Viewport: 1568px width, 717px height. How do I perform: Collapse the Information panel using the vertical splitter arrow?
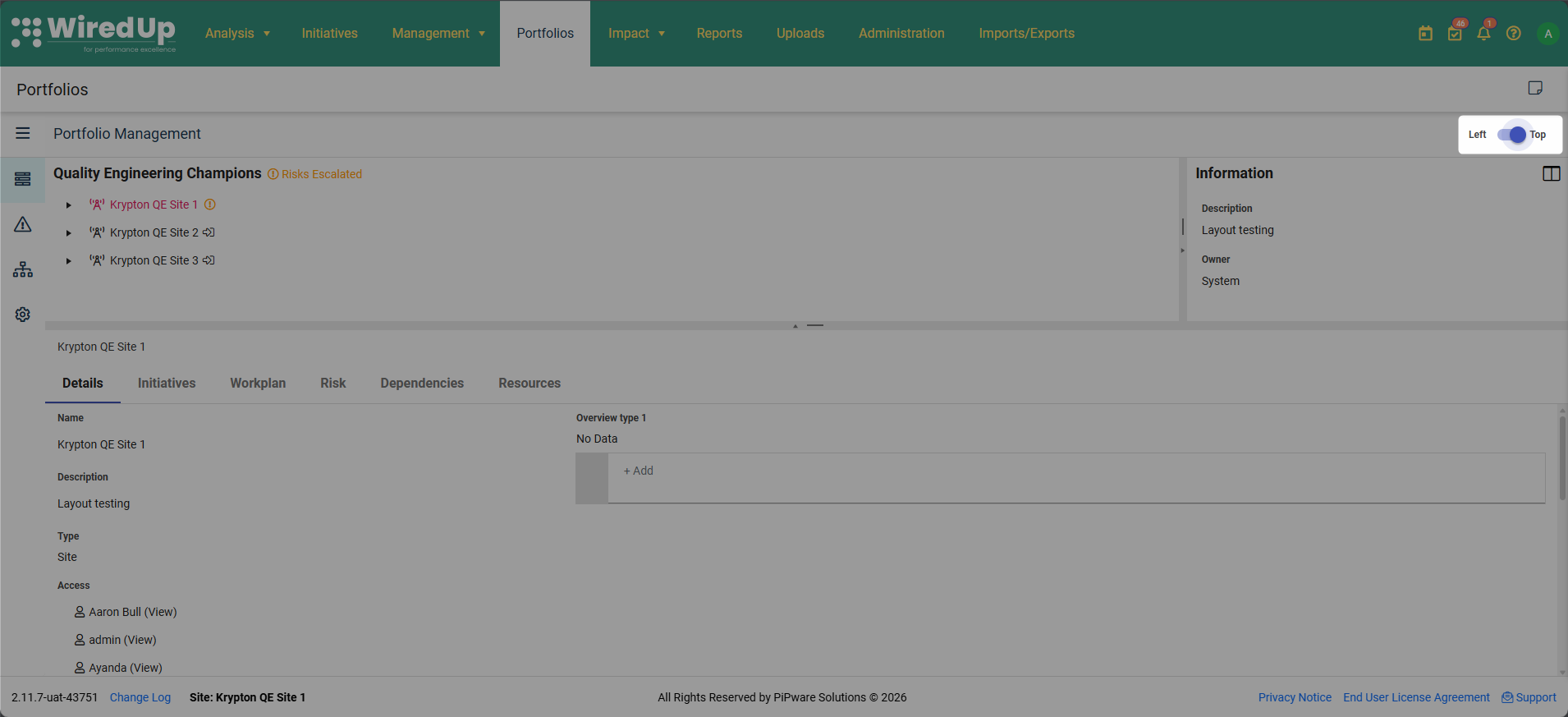tap(1183, 250)
